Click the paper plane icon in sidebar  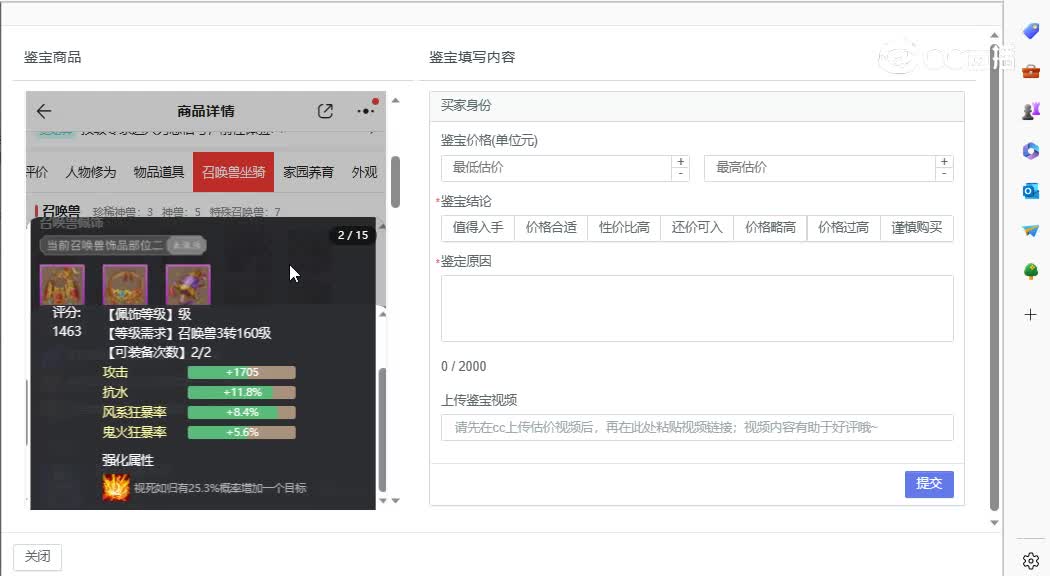[1030, 231]
